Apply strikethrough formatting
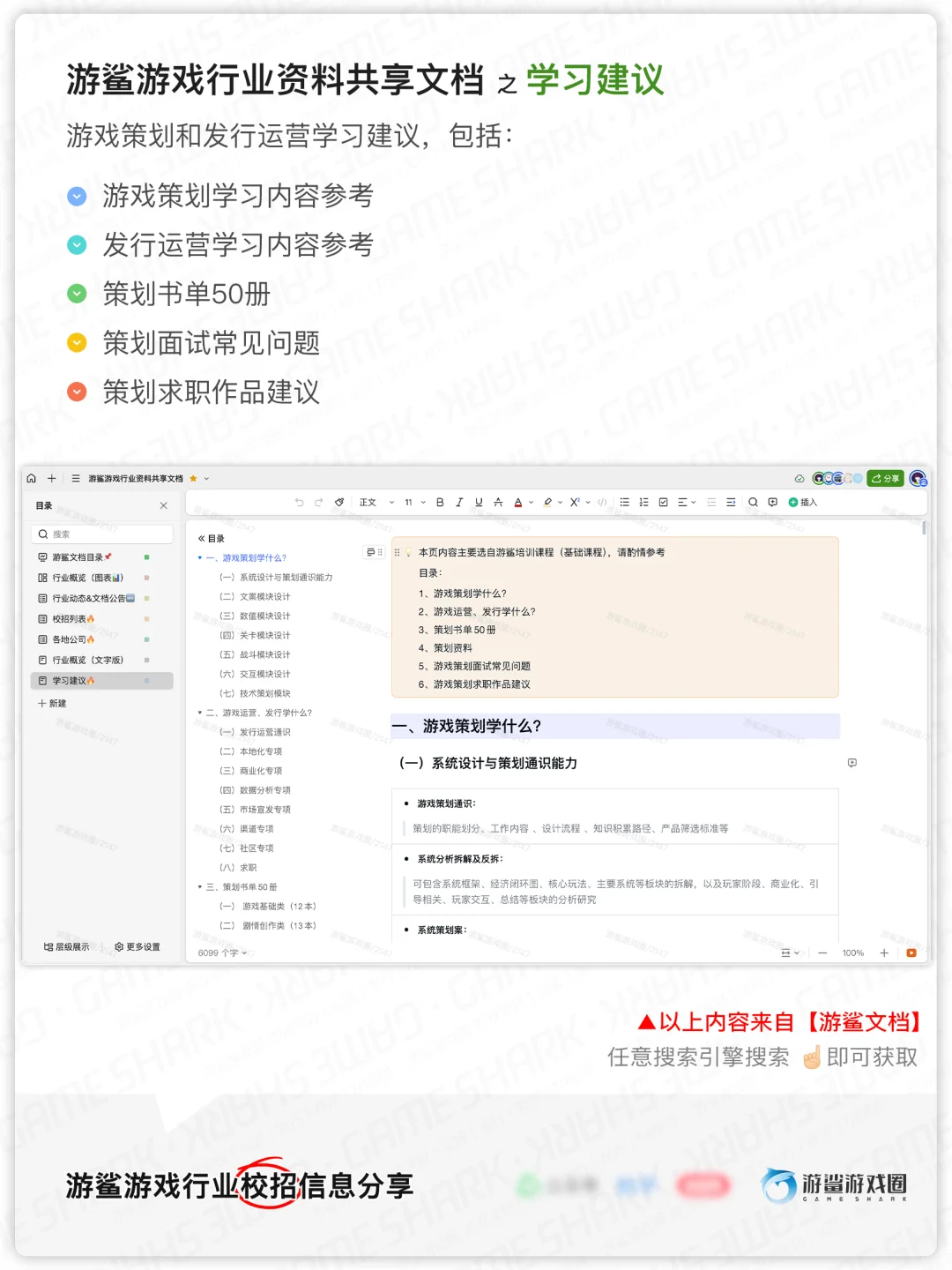 click(x=498, y=502)
